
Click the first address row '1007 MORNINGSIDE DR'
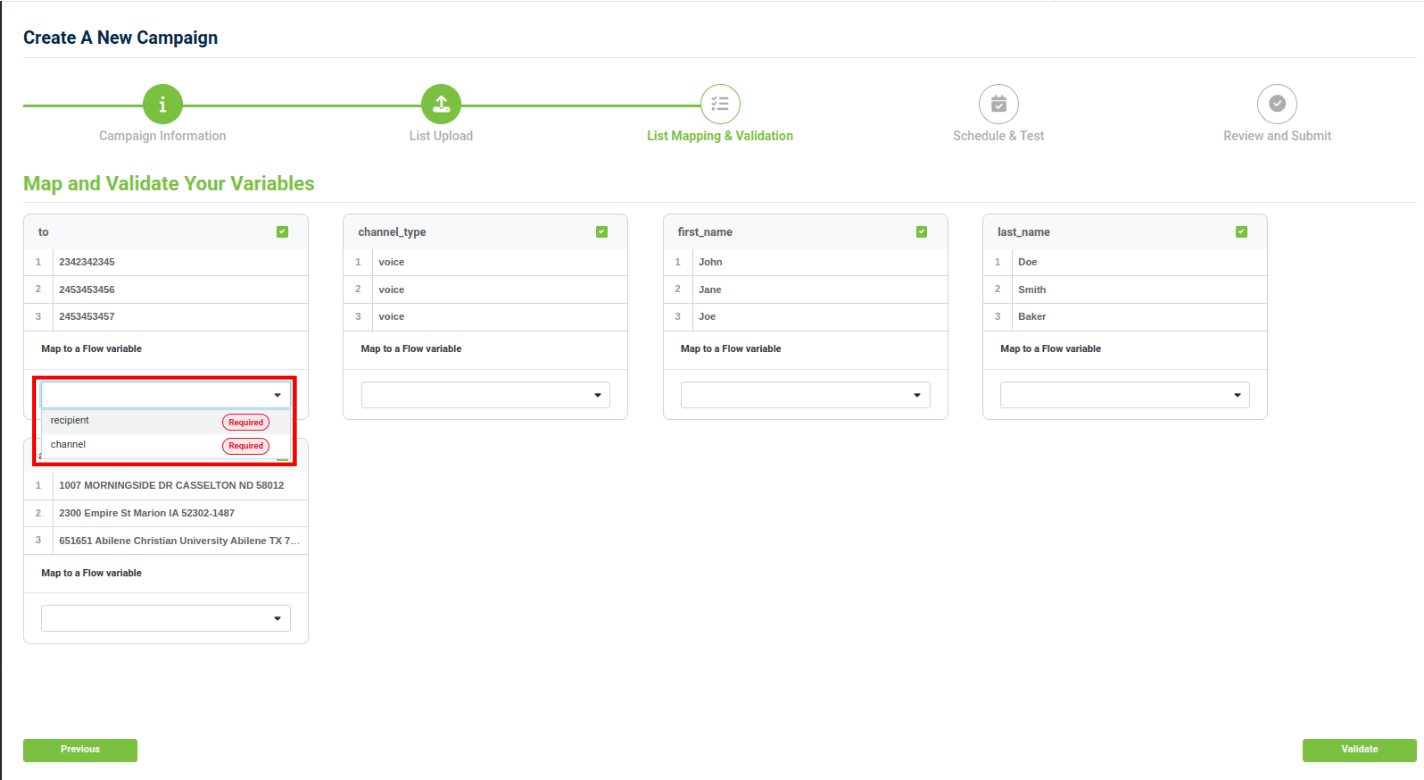click(171, 486)
